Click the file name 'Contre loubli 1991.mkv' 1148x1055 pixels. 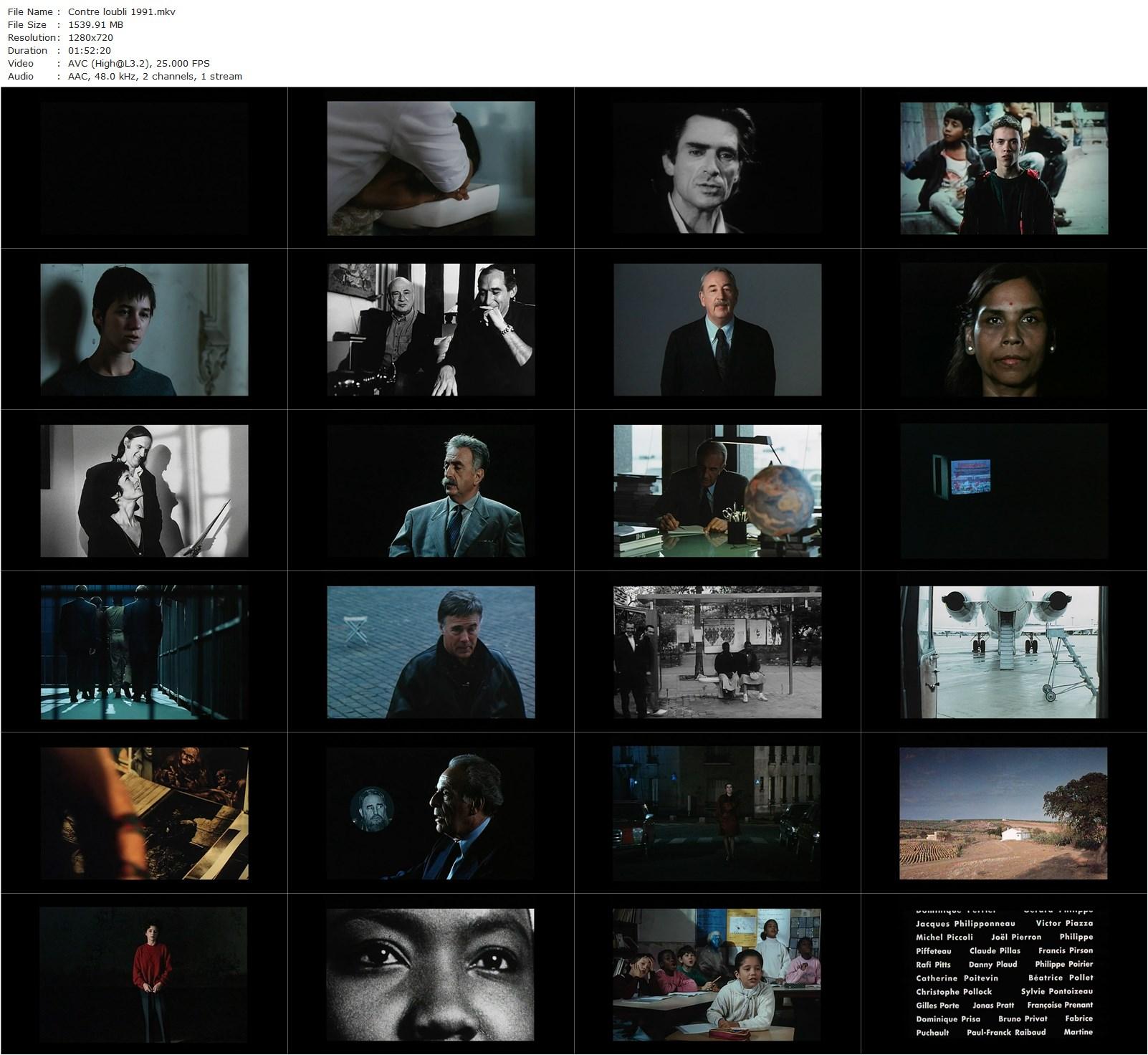tap(121, 11)
